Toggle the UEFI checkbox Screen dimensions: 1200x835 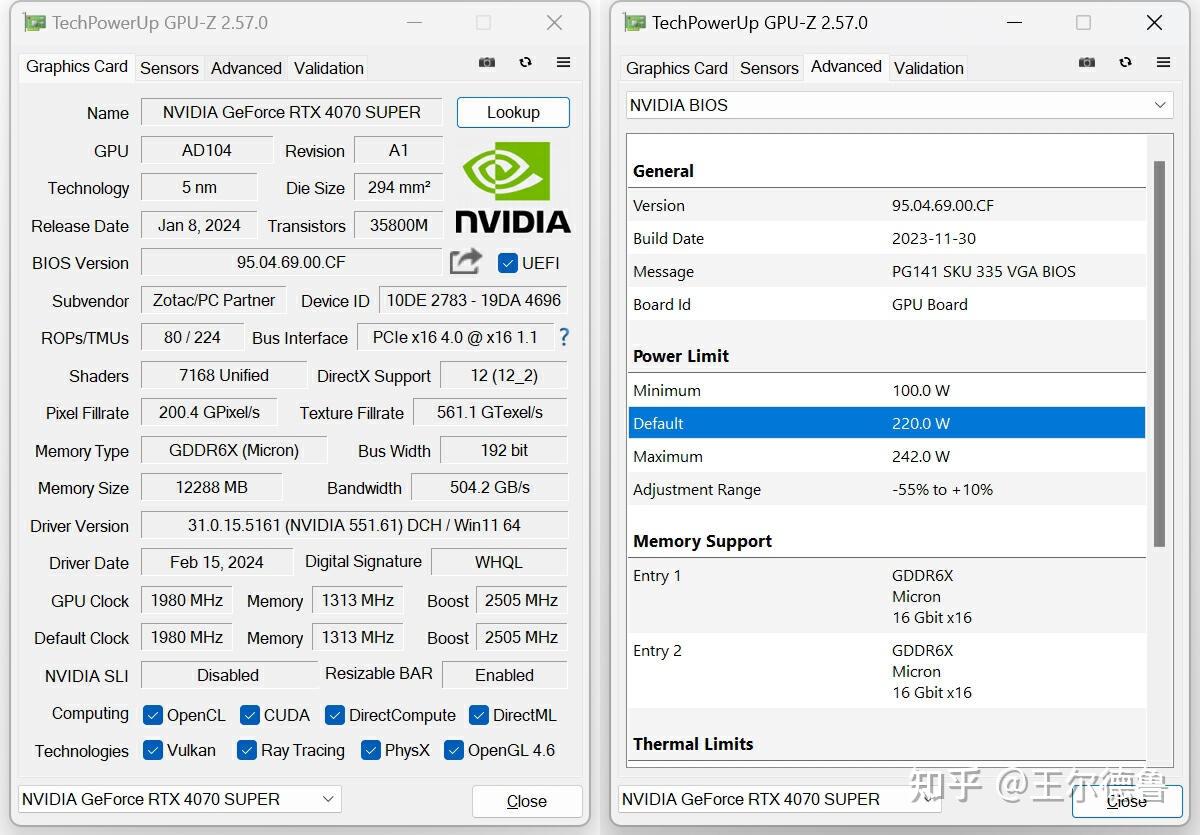[x=507, y=263]
